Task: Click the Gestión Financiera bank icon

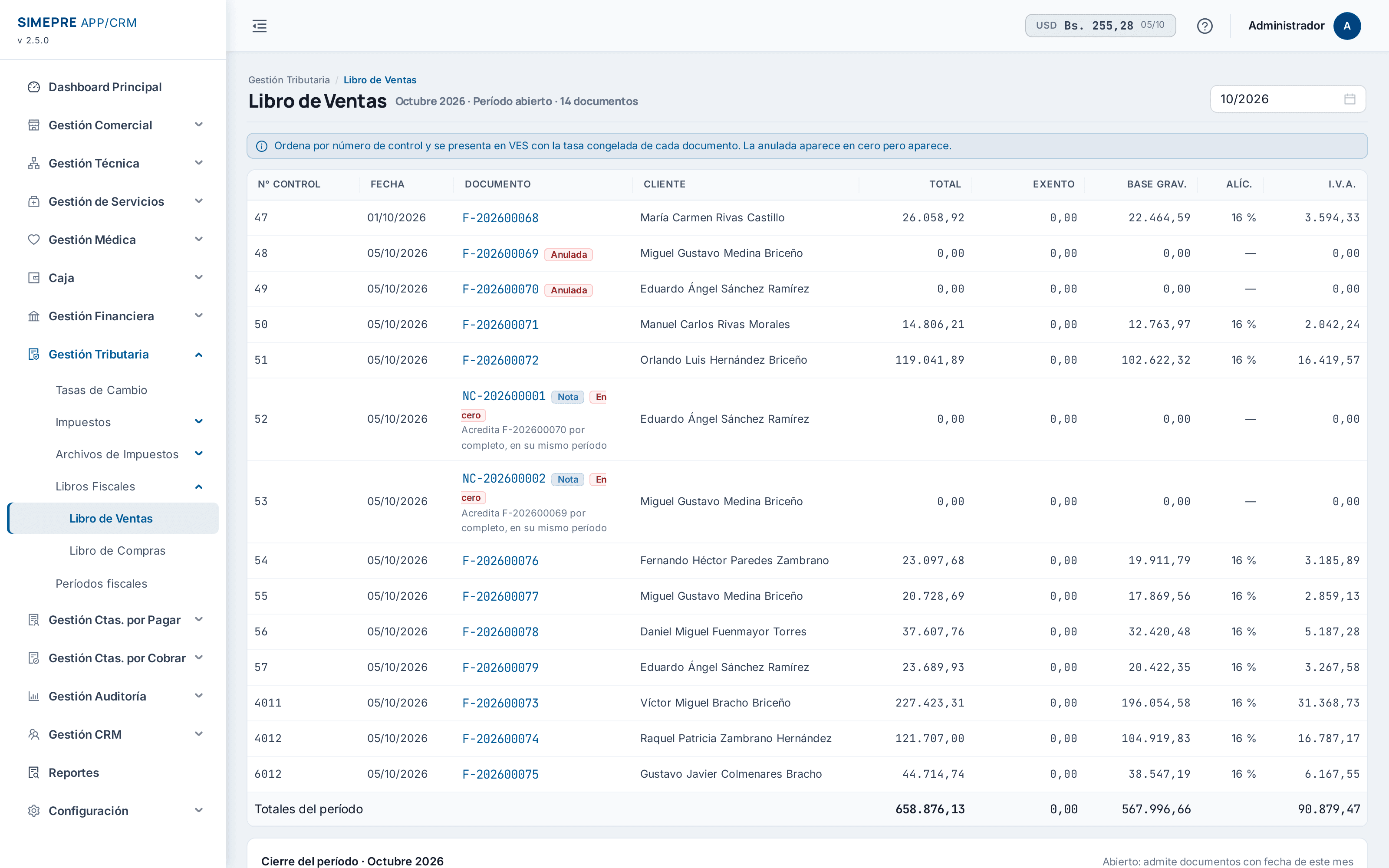Action: [34, 316]
